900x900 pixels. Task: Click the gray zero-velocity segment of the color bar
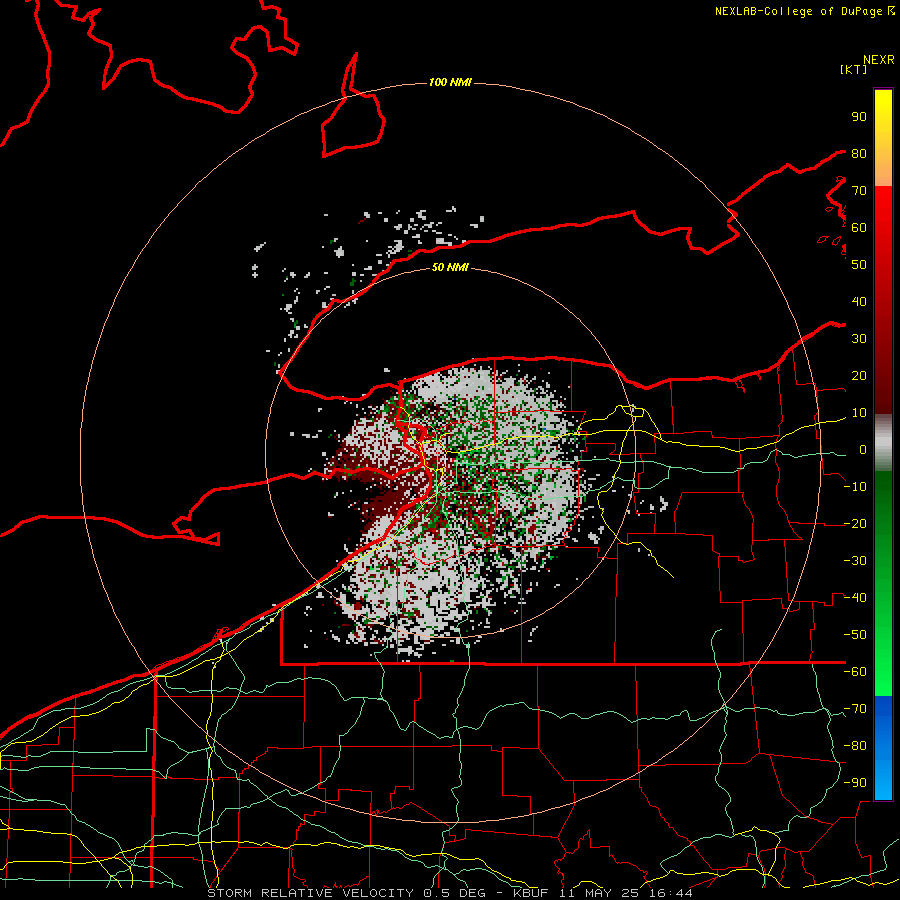[883, 443]
